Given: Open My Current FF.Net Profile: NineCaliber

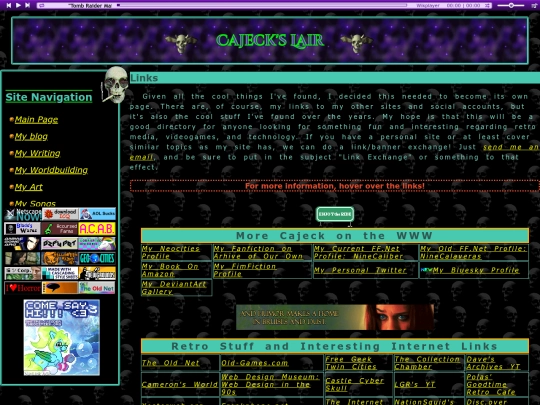Looking at the screenshot, I should point(358,252).
